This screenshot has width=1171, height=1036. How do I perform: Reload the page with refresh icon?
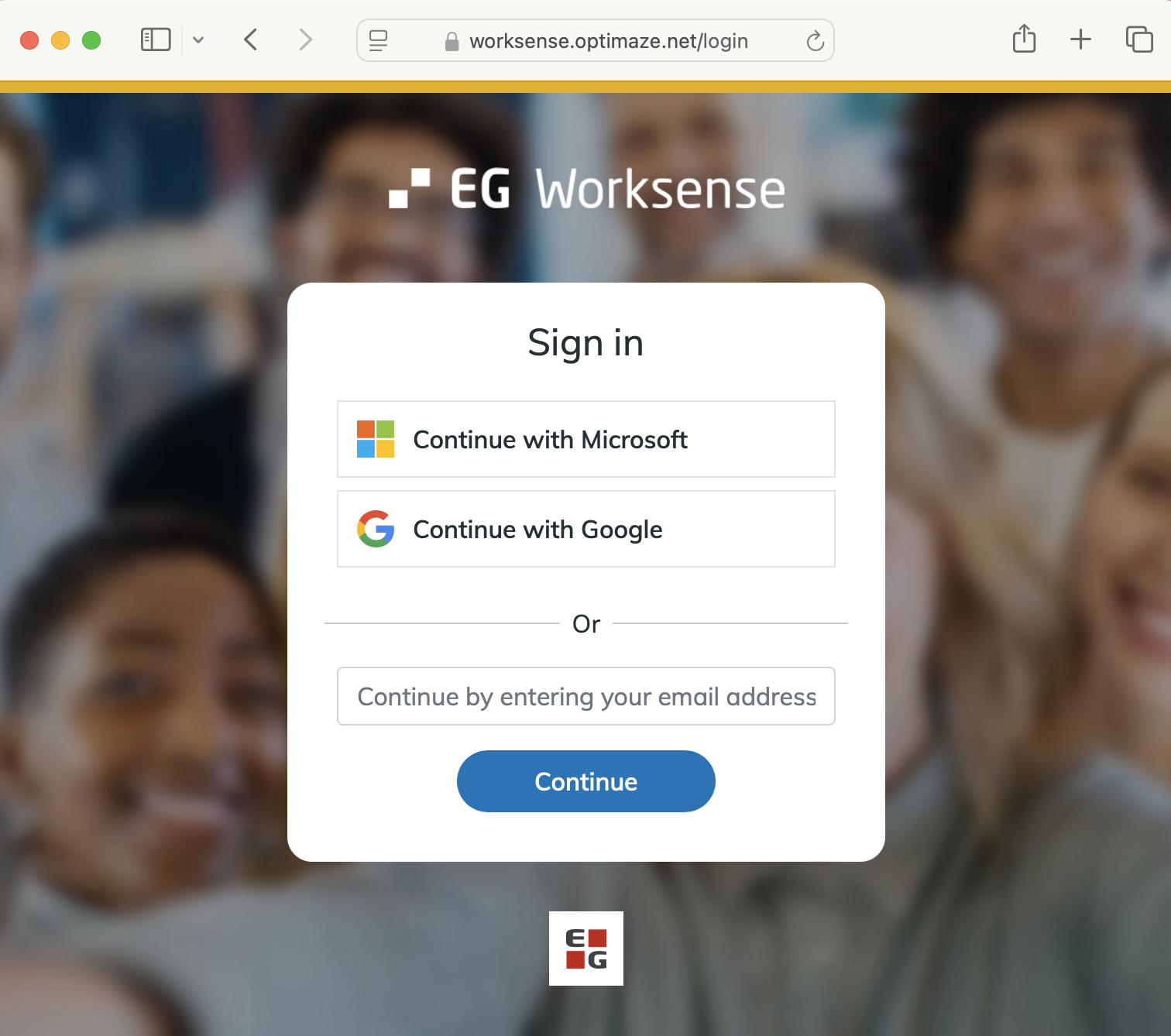815,40
